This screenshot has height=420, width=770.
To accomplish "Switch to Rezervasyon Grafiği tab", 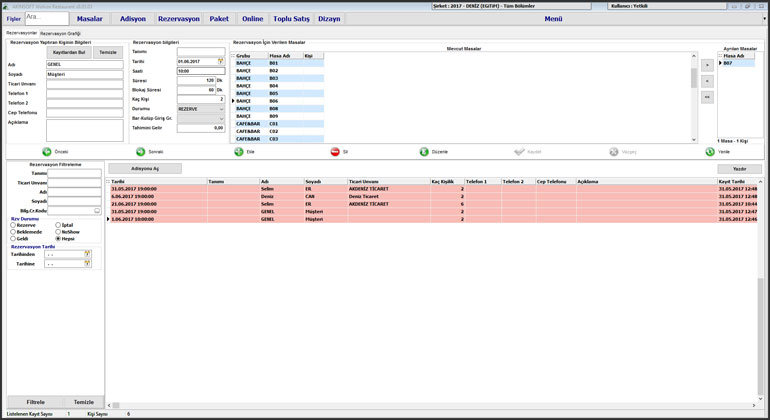I will point(60,33).
